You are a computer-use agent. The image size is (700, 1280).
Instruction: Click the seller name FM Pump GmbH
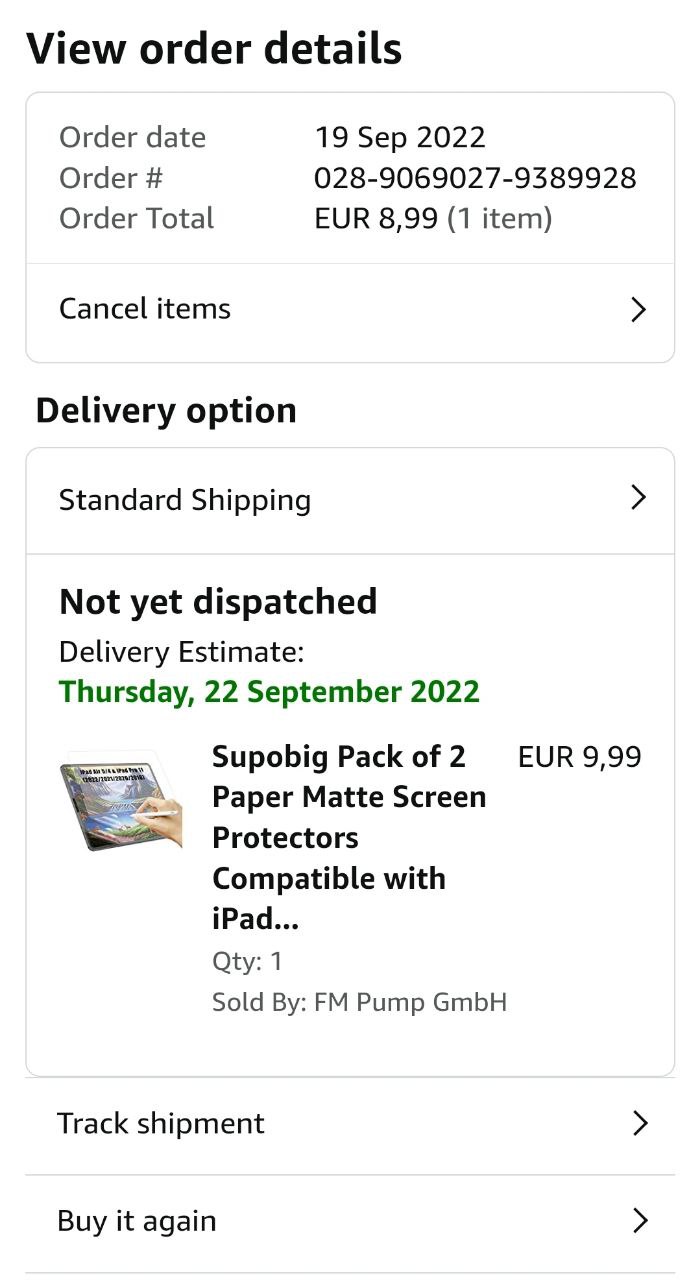[410, 1002]
